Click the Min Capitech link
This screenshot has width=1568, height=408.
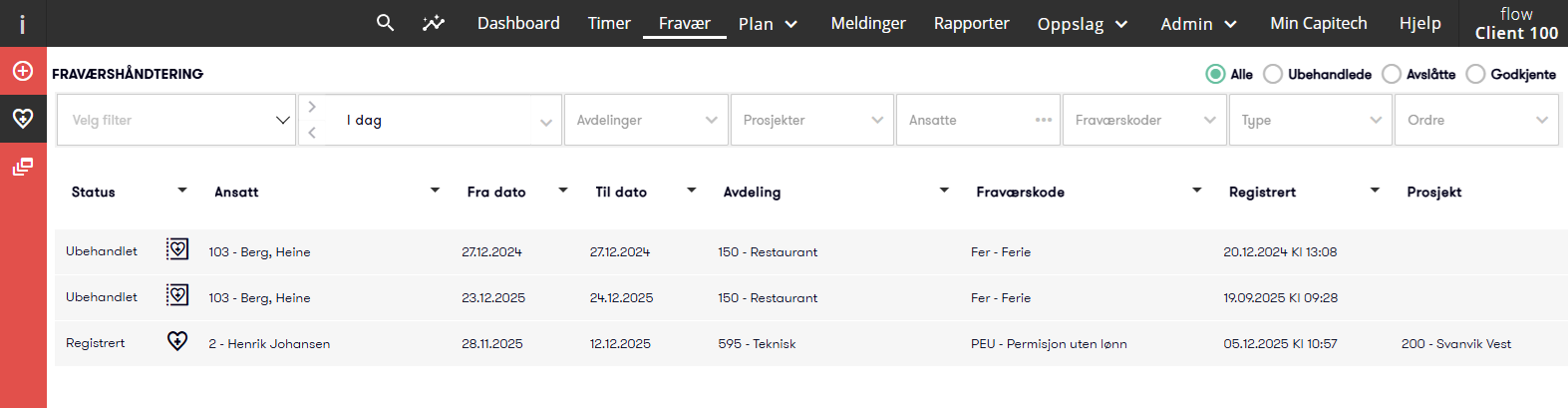tap(1318, 23)
